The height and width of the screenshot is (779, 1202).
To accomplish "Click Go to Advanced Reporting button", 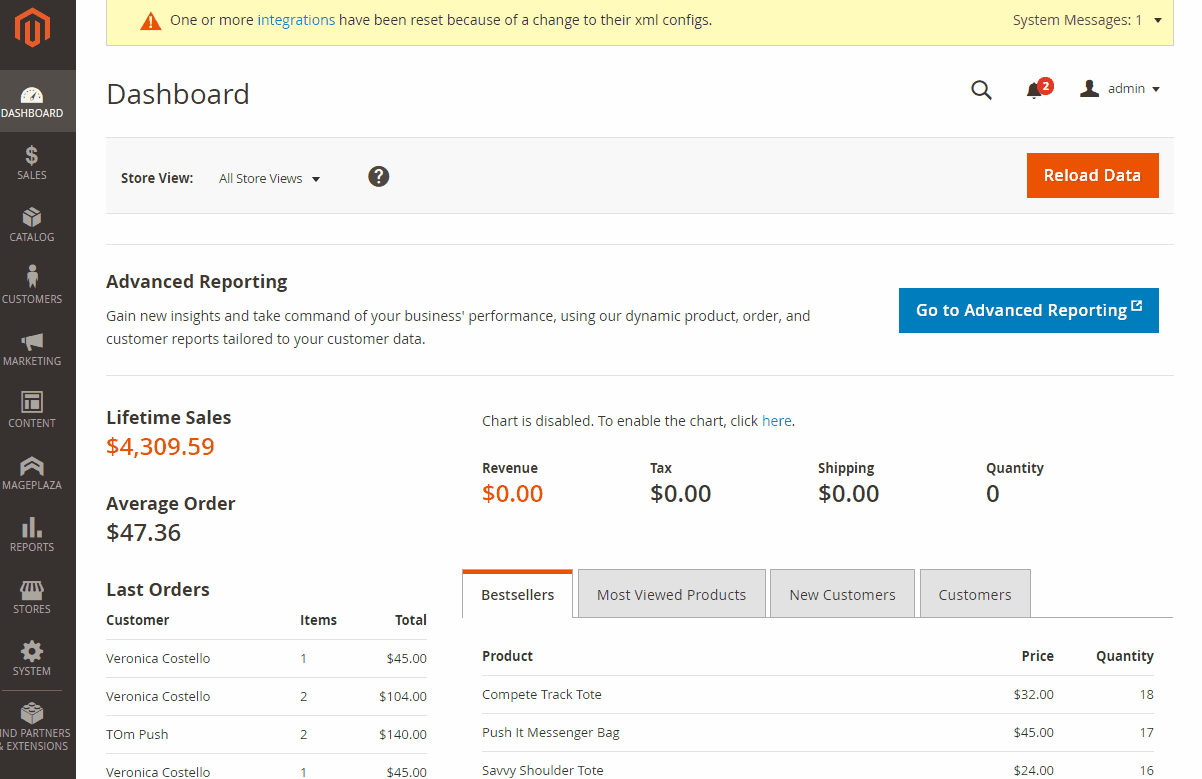I will [x=1028, y=310].
